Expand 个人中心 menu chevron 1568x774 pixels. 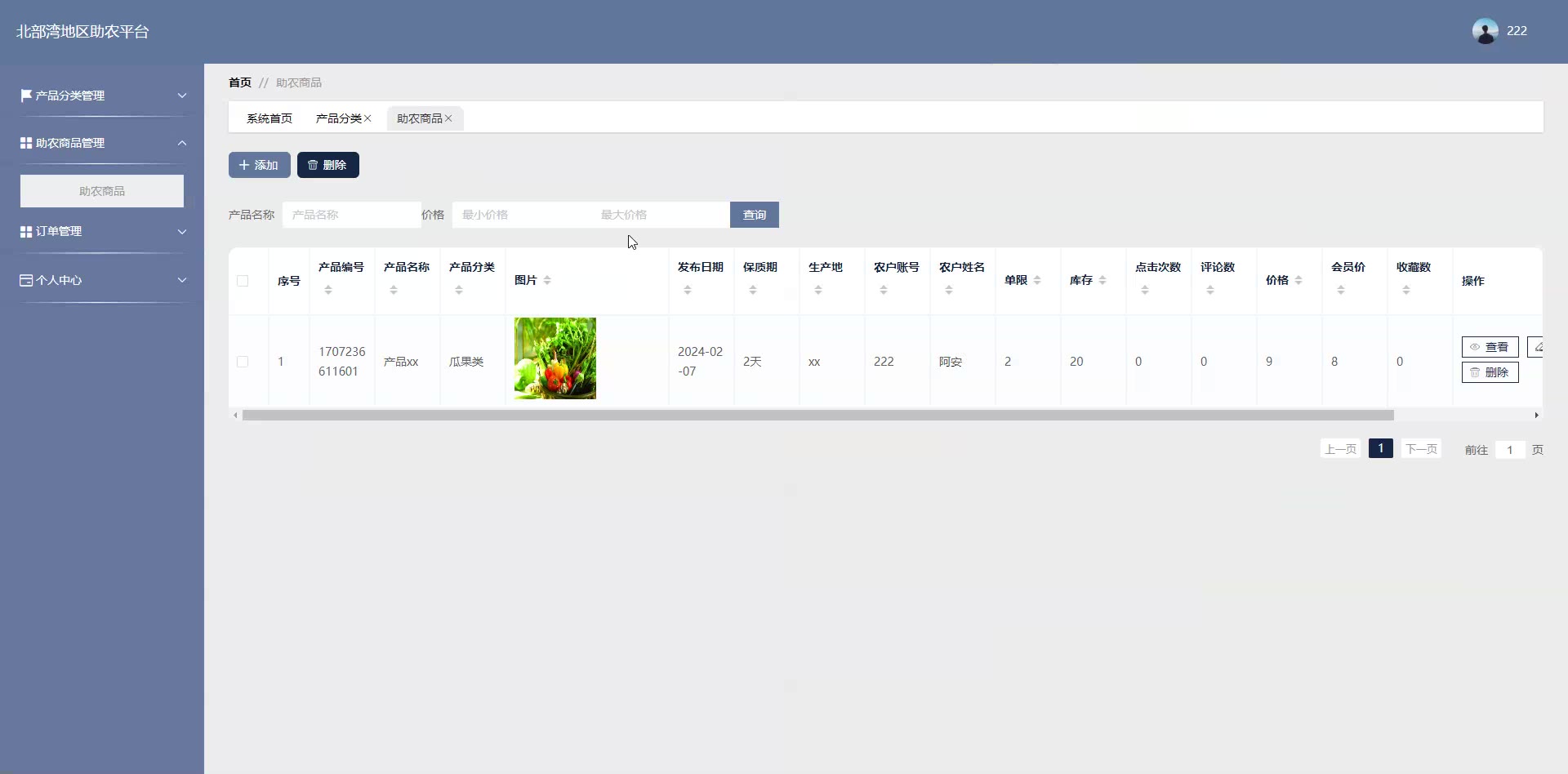point(182,280)
